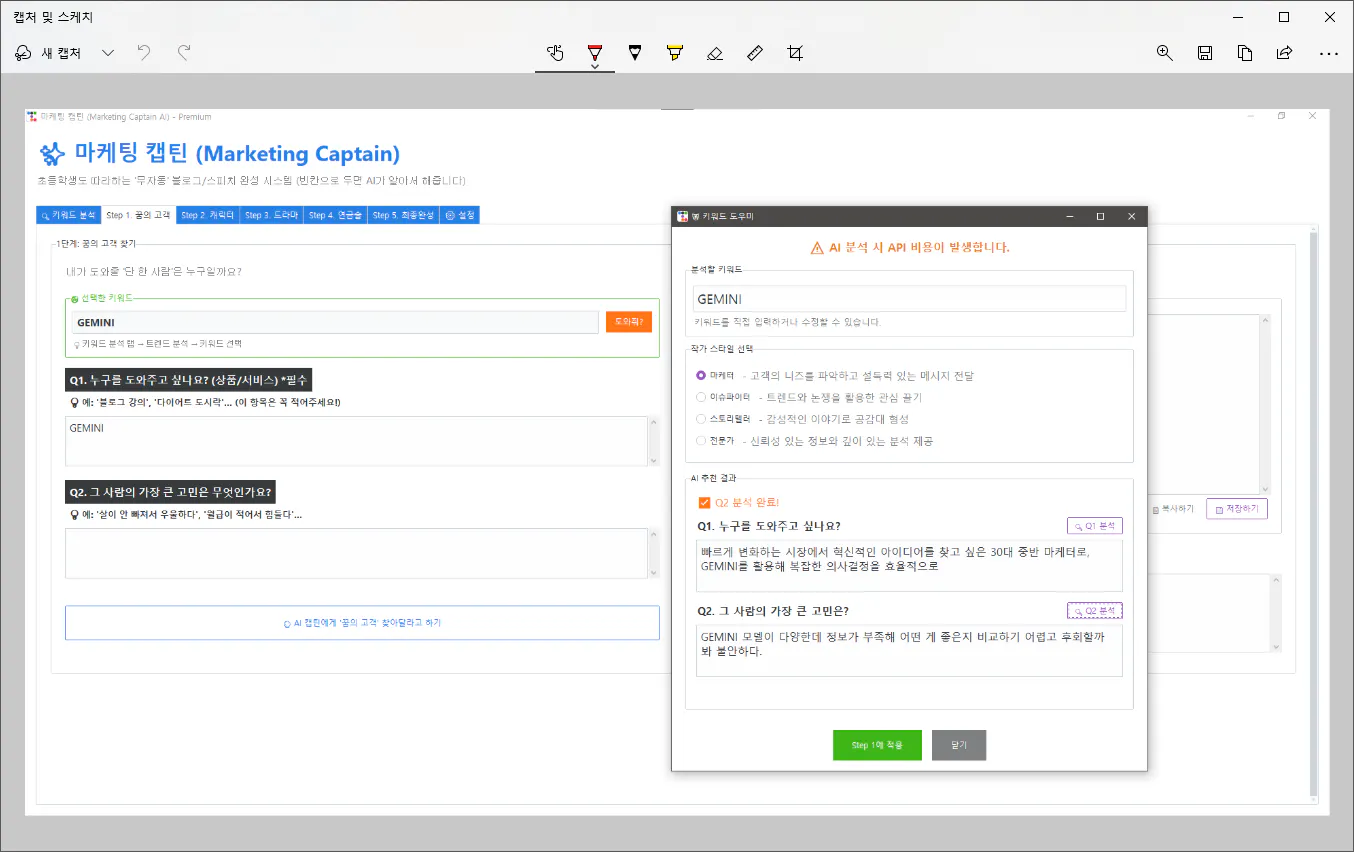
Task: Select the black pencil tool
Action: pos(635,53)
